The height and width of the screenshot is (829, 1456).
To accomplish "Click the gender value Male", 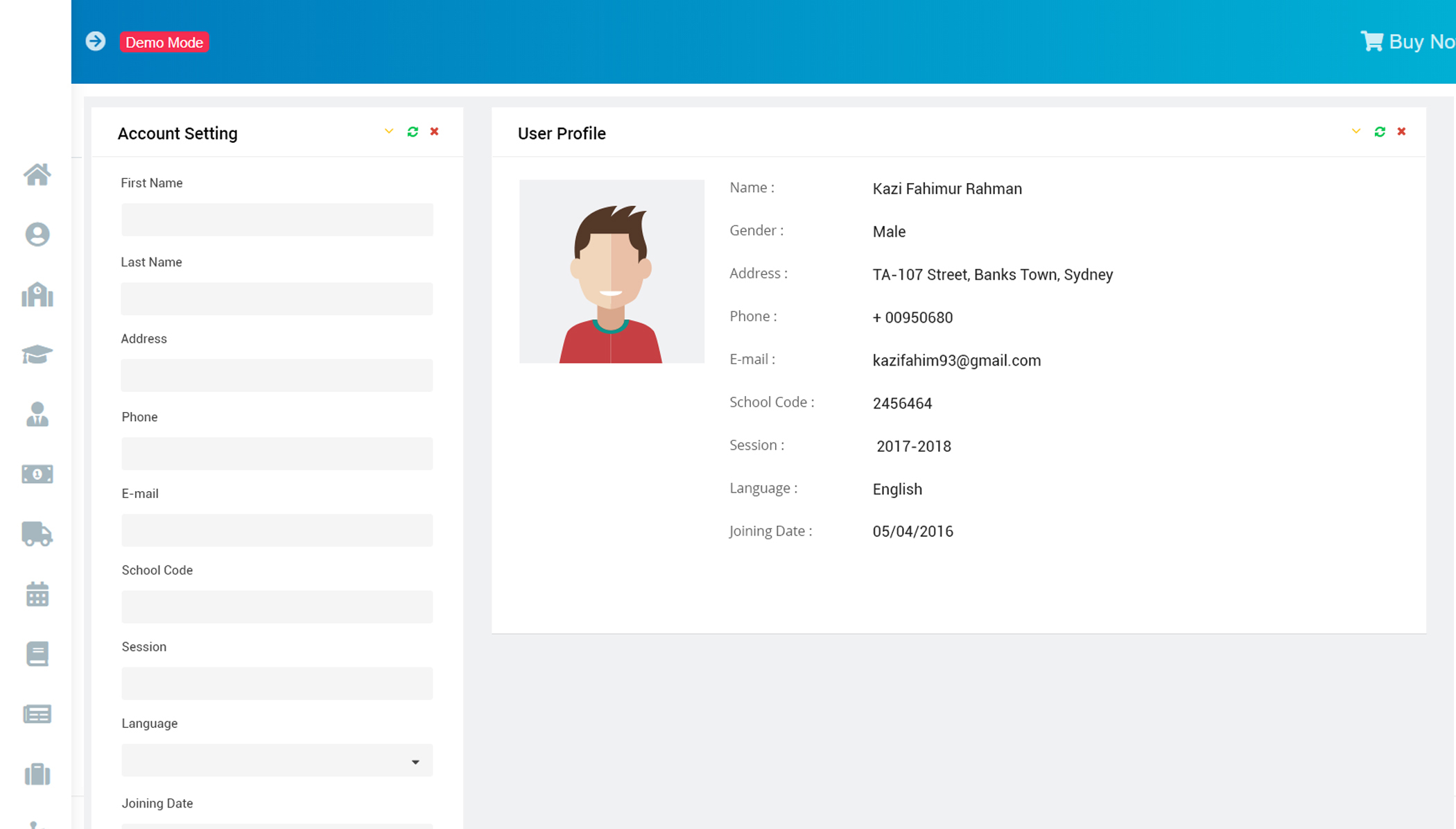I will pyautogui.click(x=889, y=232).
